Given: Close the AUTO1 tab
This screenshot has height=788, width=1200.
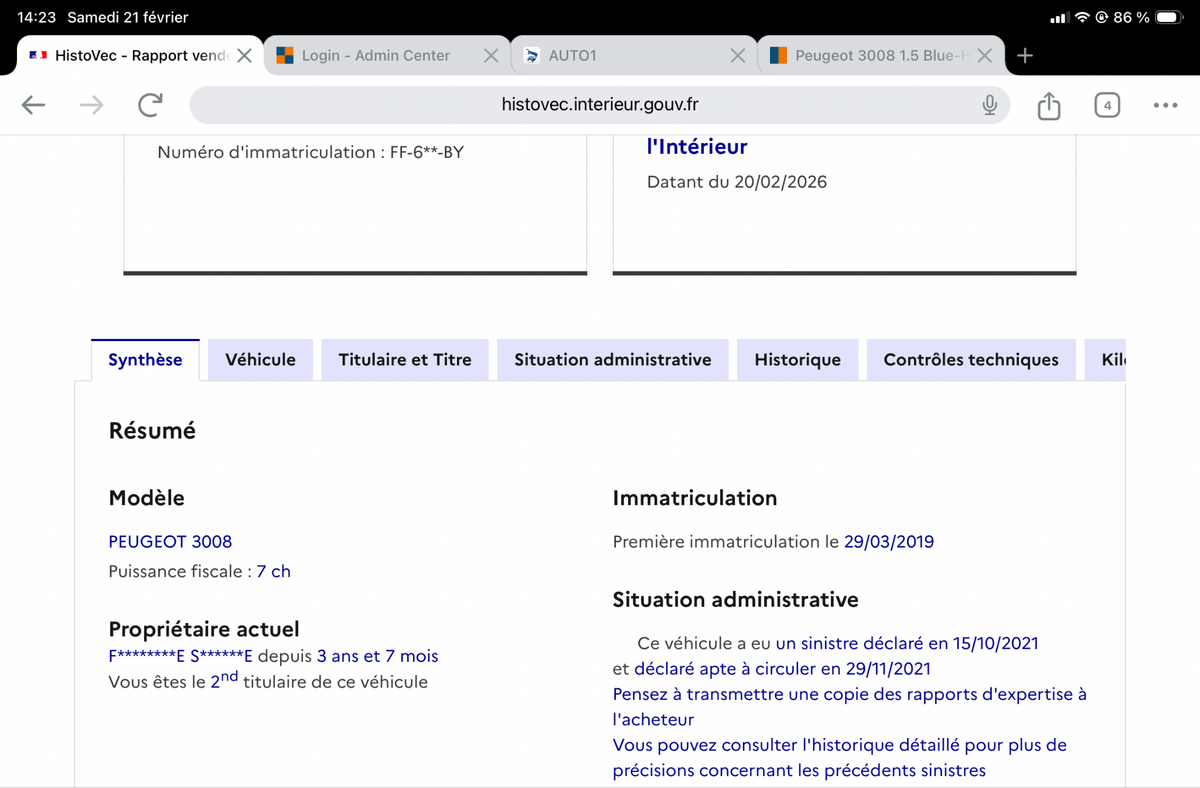Looking at the screenshot, I should [x=737, y=56].
